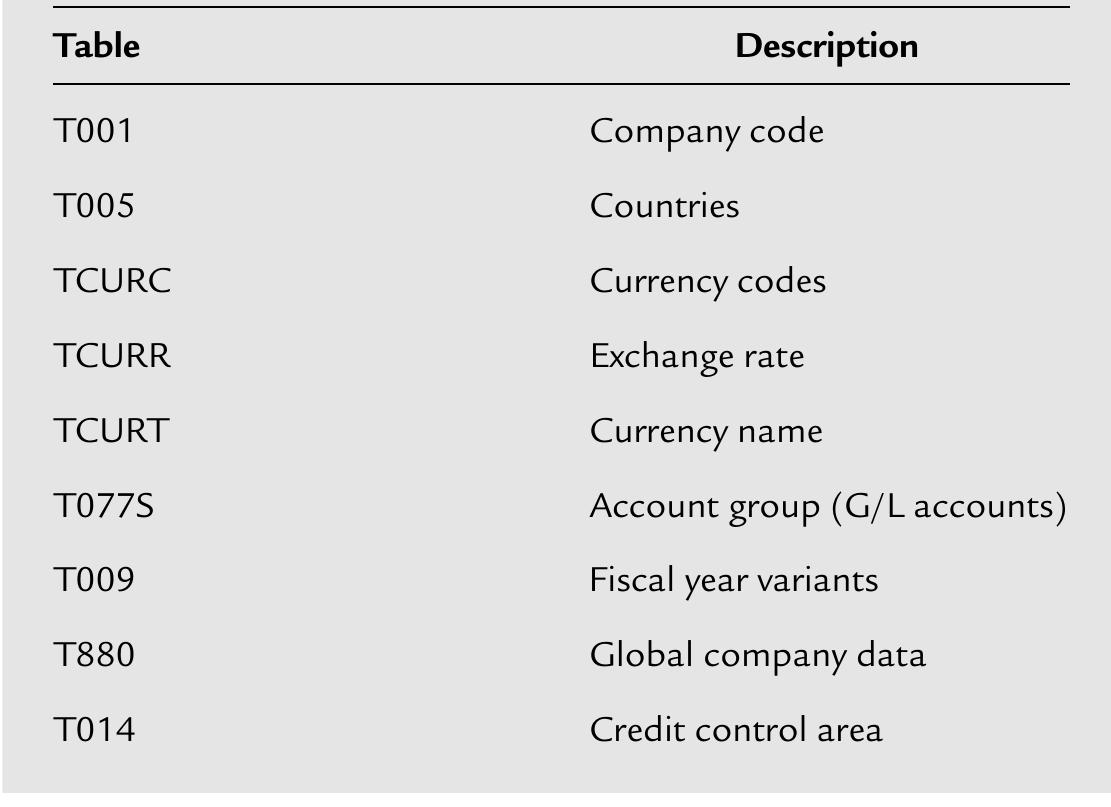1111x807 pixels.
Task: Select the TCURR table entry
Action: pos(112,356)
